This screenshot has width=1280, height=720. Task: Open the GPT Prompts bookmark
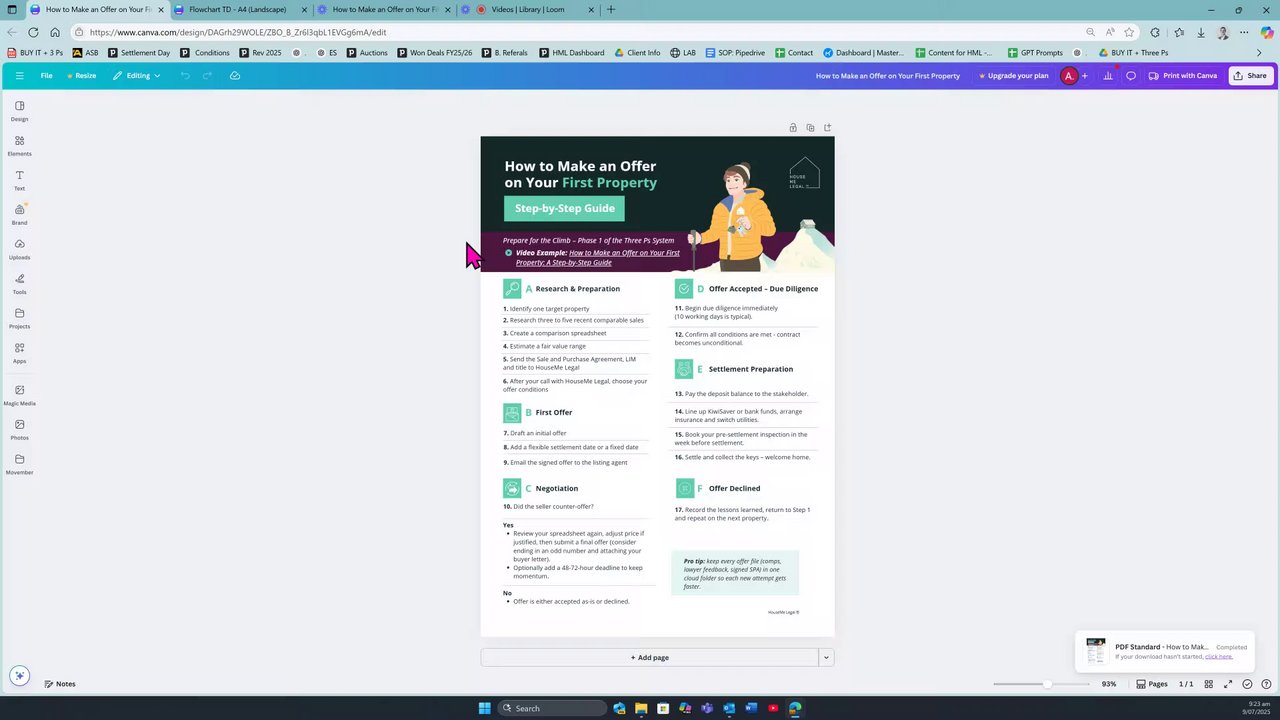(x=1034, y=53)
